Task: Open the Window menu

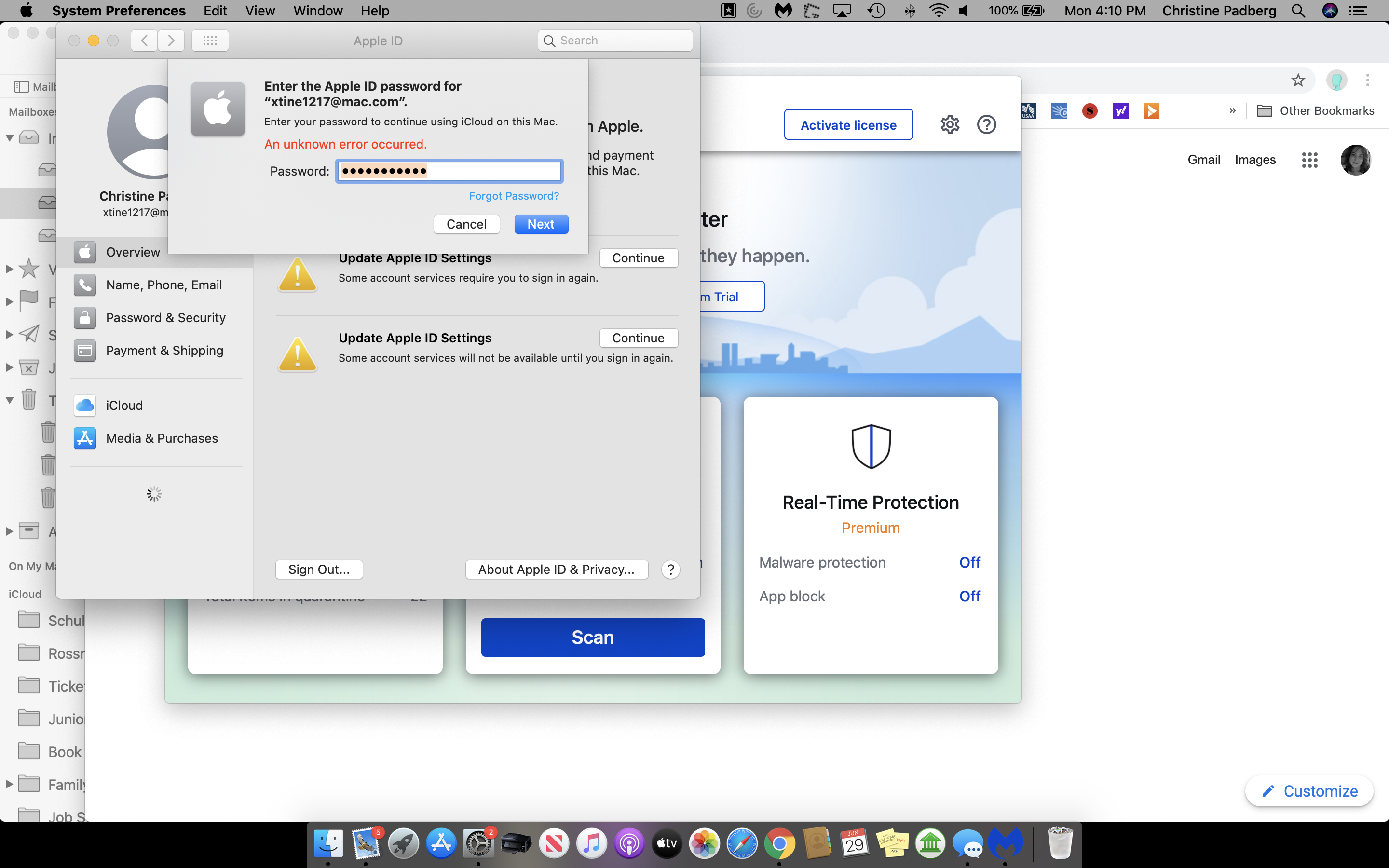Action: coord(317,11)
